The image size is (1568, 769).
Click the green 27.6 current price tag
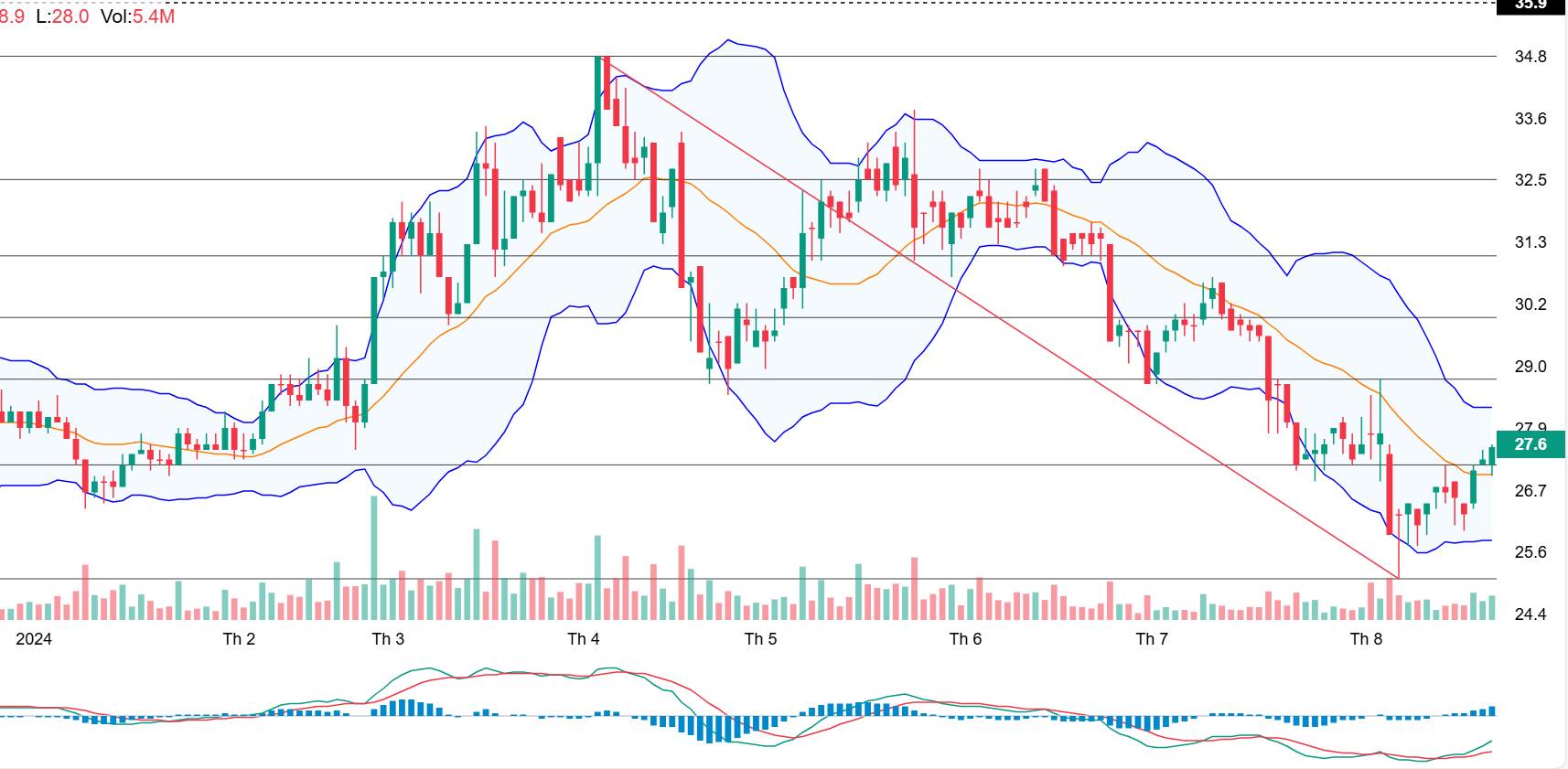[1530, 444]
